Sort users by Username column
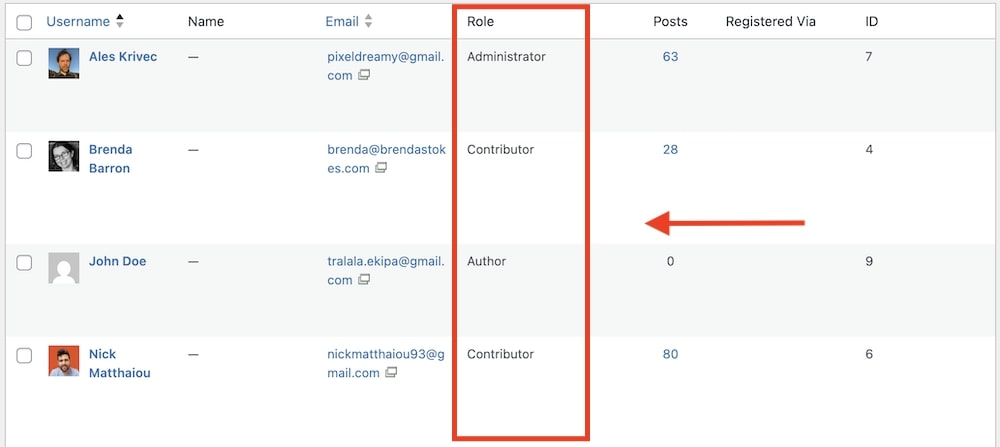The height and width of the screenshot is (447, 1000). [x=78, y=21]
